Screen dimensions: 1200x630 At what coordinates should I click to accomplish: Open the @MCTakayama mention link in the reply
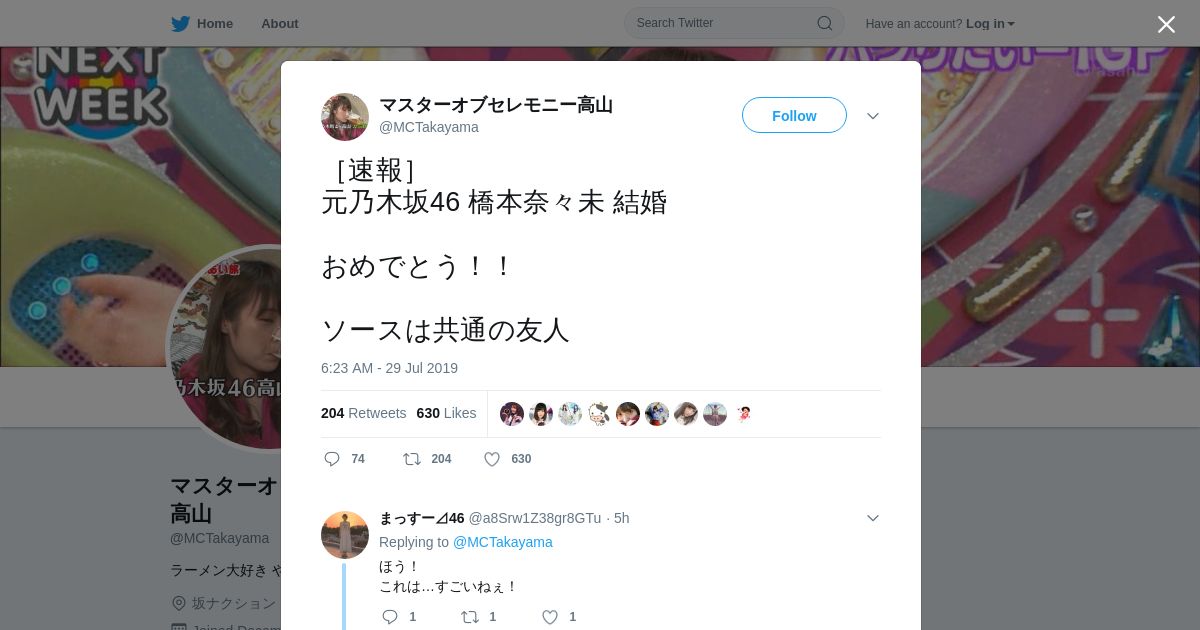pos(503,542)
